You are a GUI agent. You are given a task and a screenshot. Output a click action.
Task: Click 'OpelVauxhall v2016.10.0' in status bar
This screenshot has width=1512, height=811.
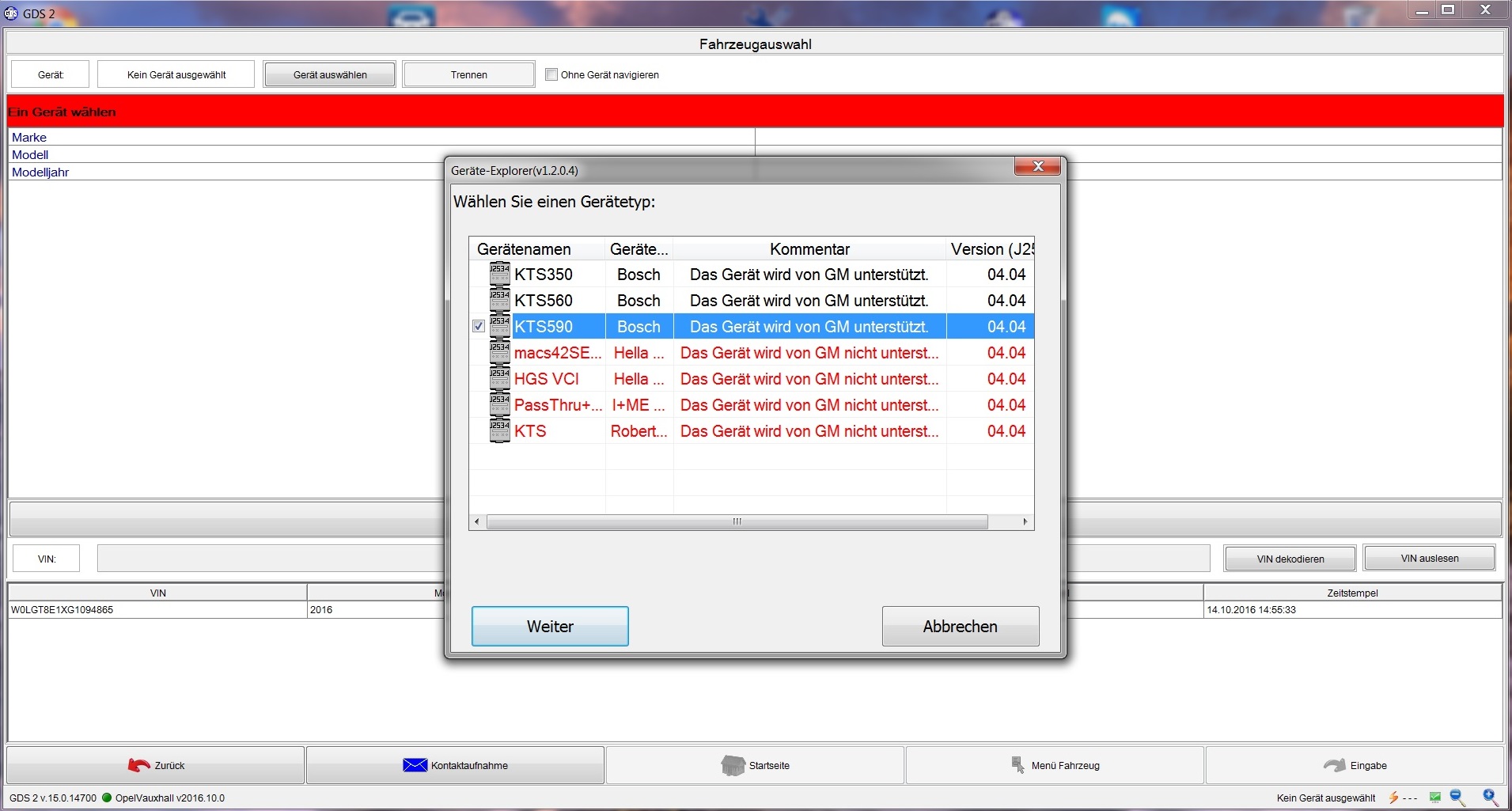(170, 798)
